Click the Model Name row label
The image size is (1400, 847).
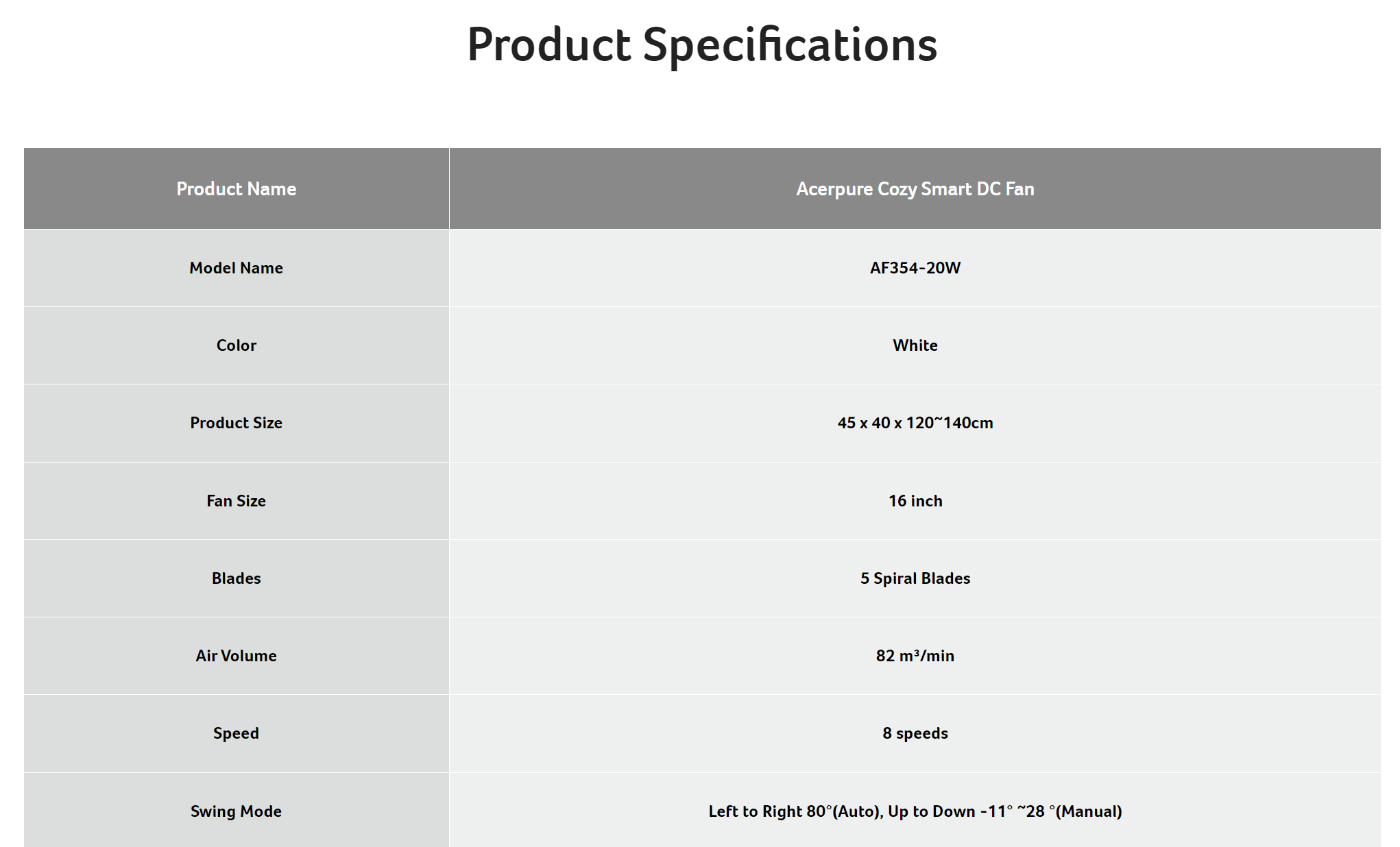coord(236,268)
